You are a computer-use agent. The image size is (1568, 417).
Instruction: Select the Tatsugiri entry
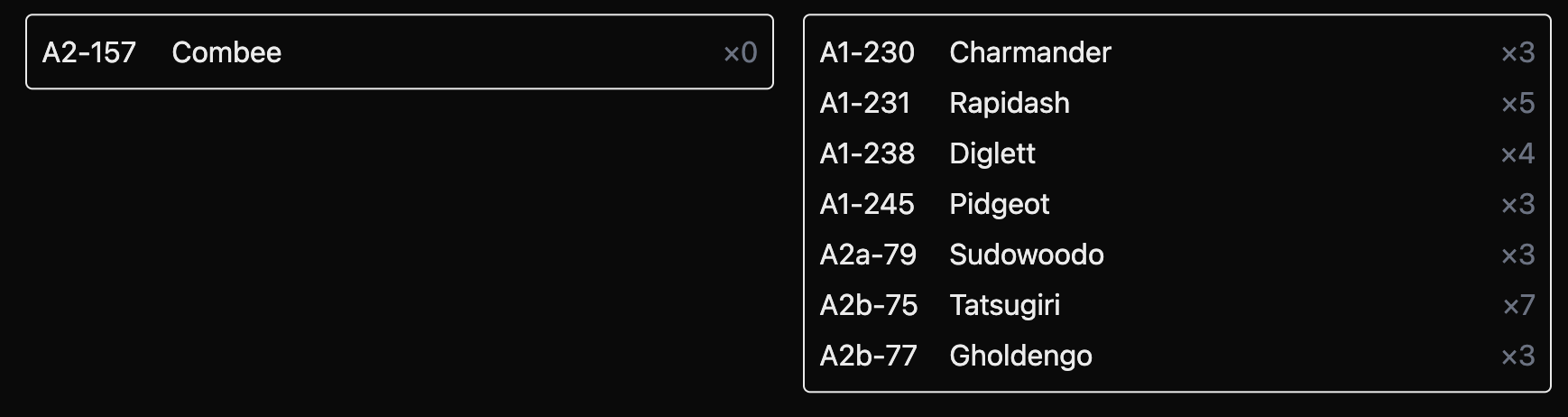coord(1004,305)
